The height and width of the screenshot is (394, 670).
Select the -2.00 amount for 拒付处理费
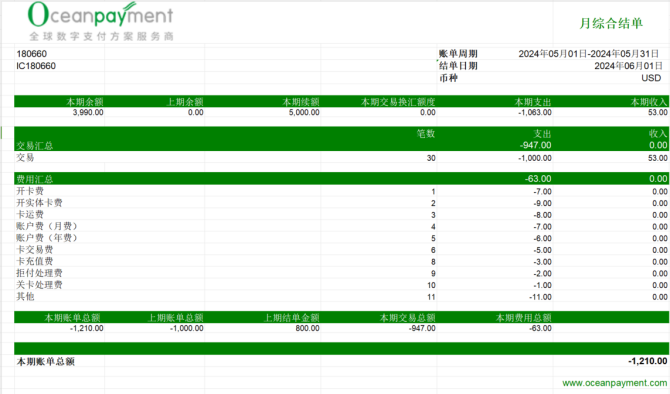tap(542, 273)
